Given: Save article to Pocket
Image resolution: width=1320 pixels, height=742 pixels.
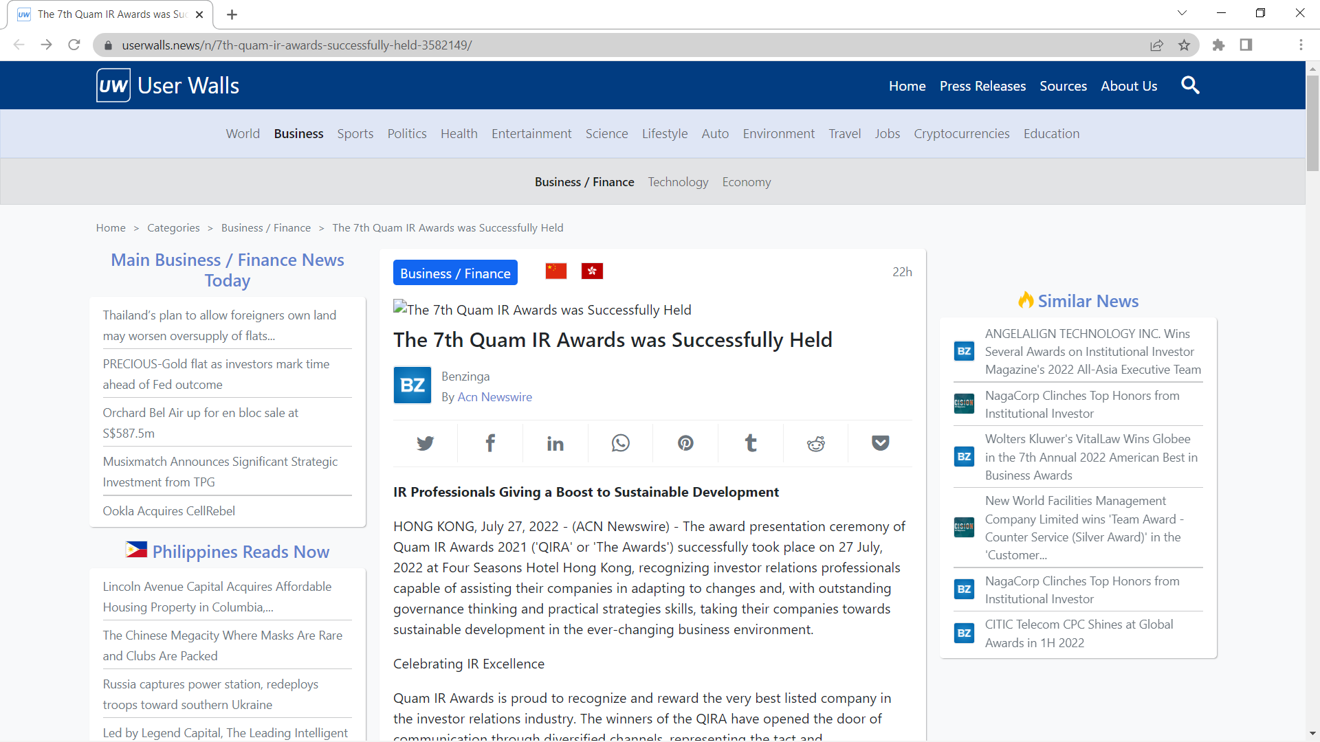Looking at the screenshot, I should click(x=880, y=443).
